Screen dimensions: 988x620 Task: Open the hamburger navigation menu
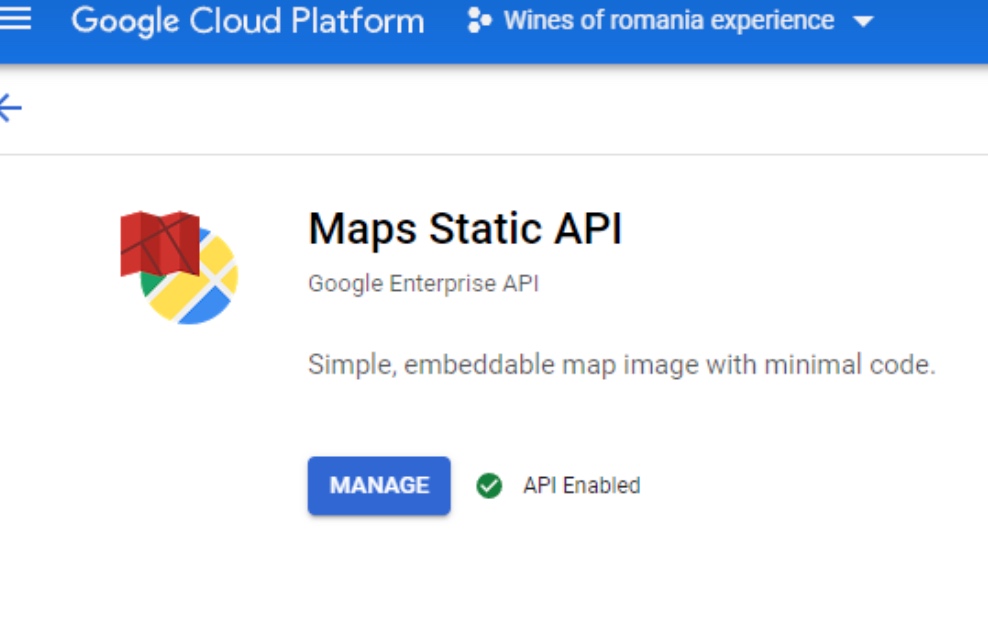pyautogui.click(x=14, y=19)
